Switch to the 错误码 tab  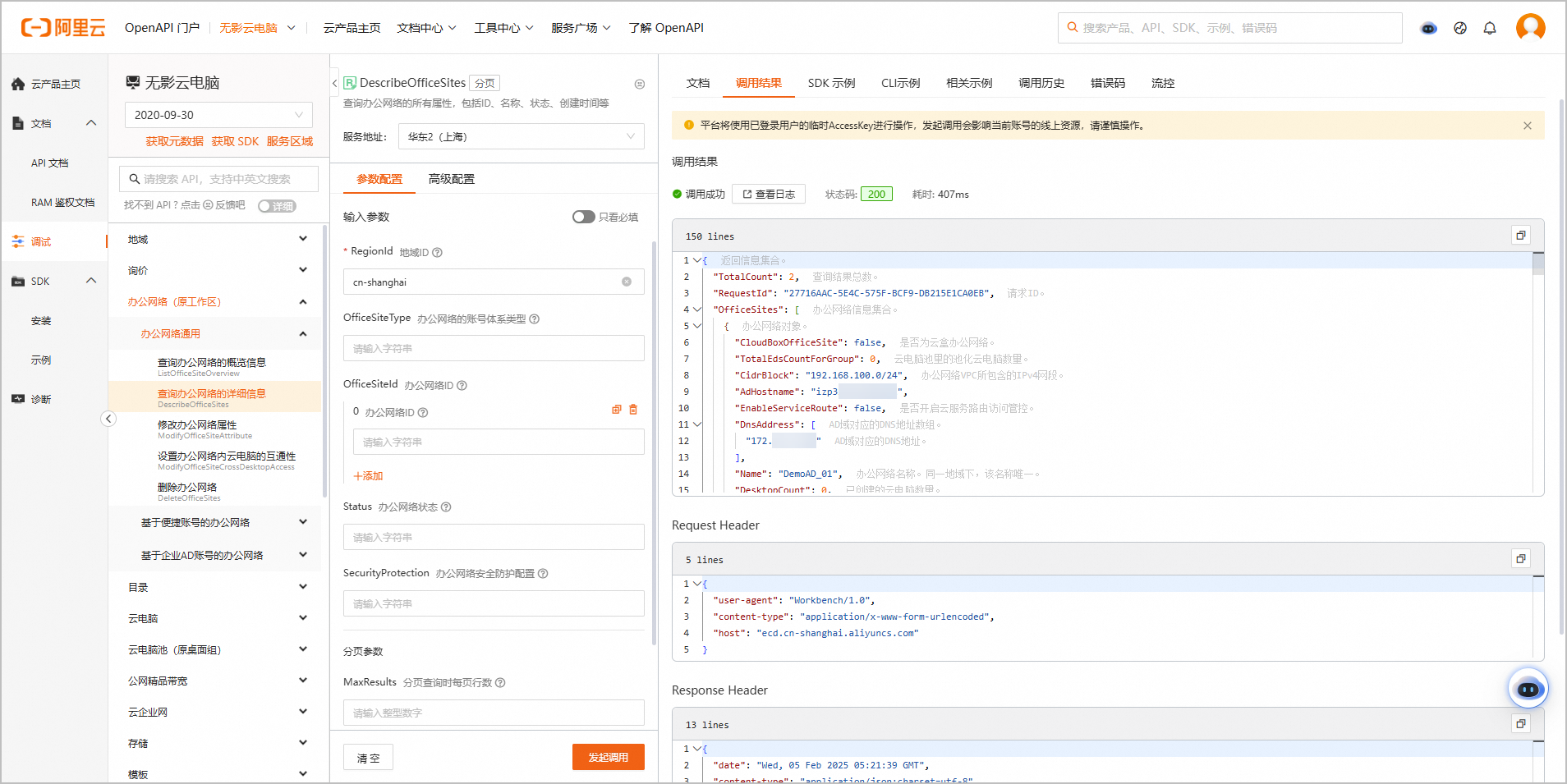(1108, 83)
